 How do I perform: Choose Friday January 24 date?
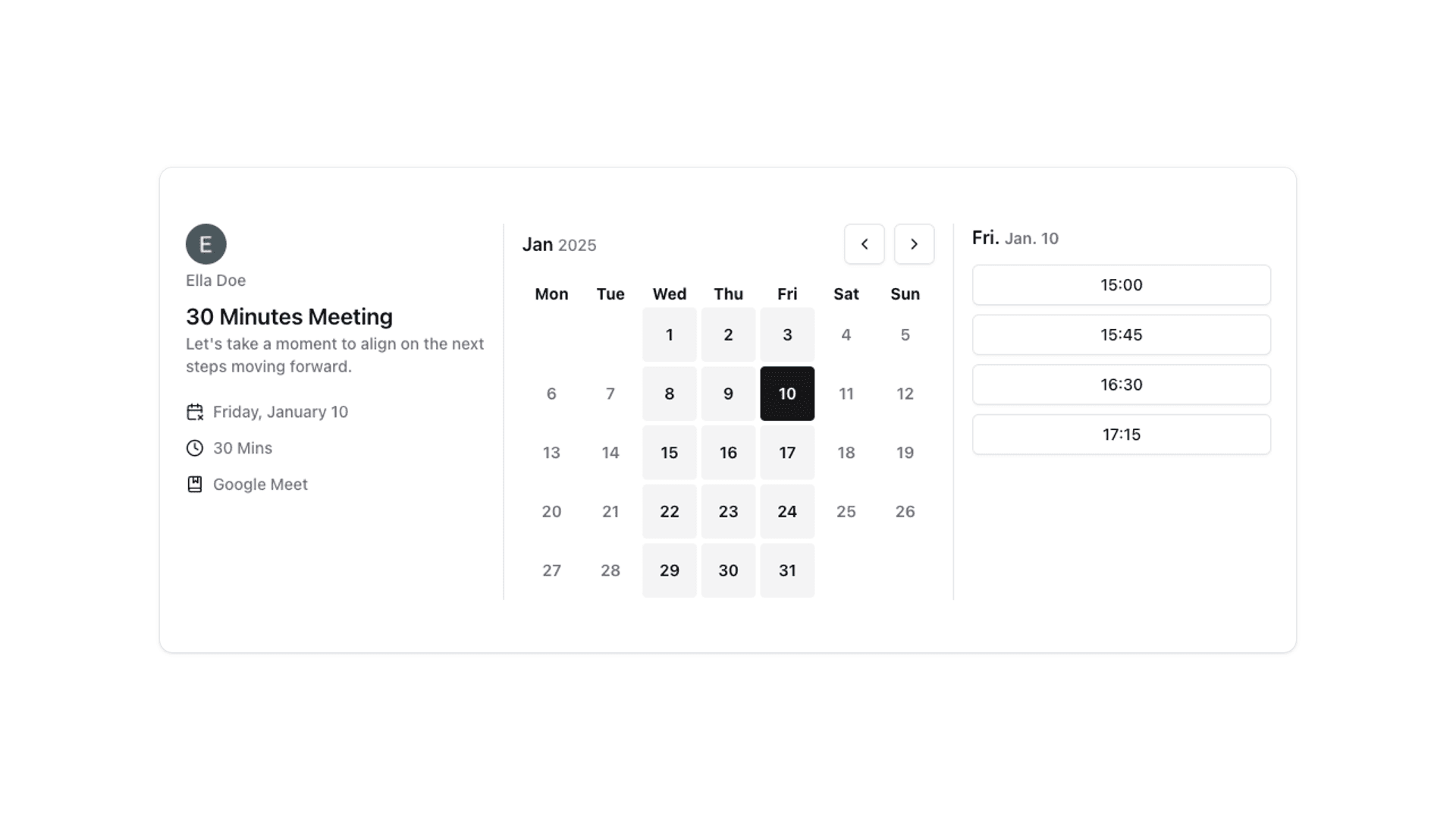[787, 512]
